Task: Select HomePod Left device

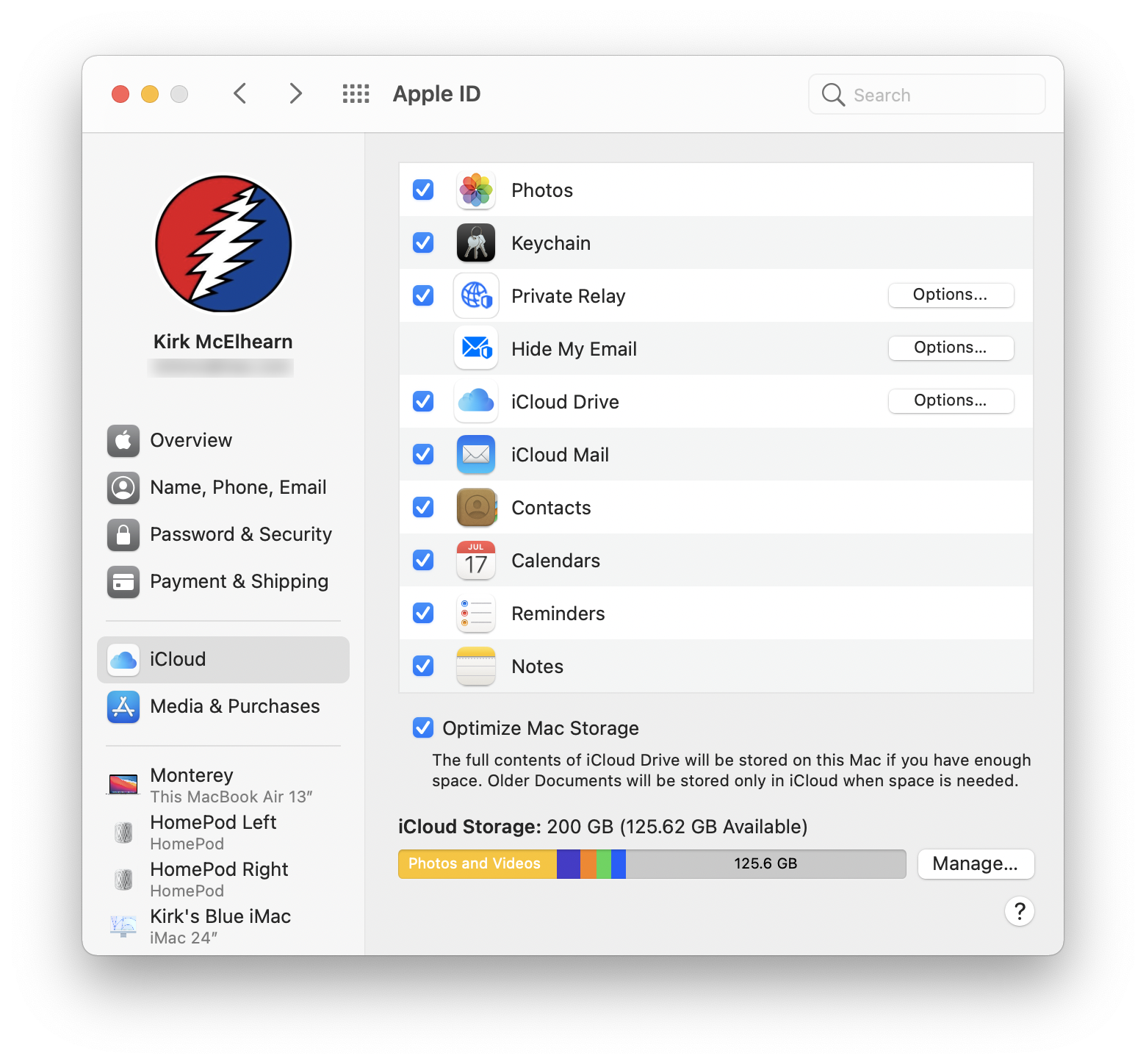Action: pos(223,833)
